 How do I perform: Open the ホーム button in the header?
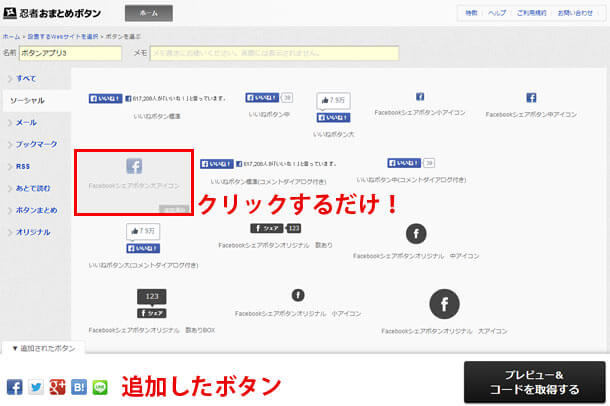pyautogui.click(x=149, y=13)
